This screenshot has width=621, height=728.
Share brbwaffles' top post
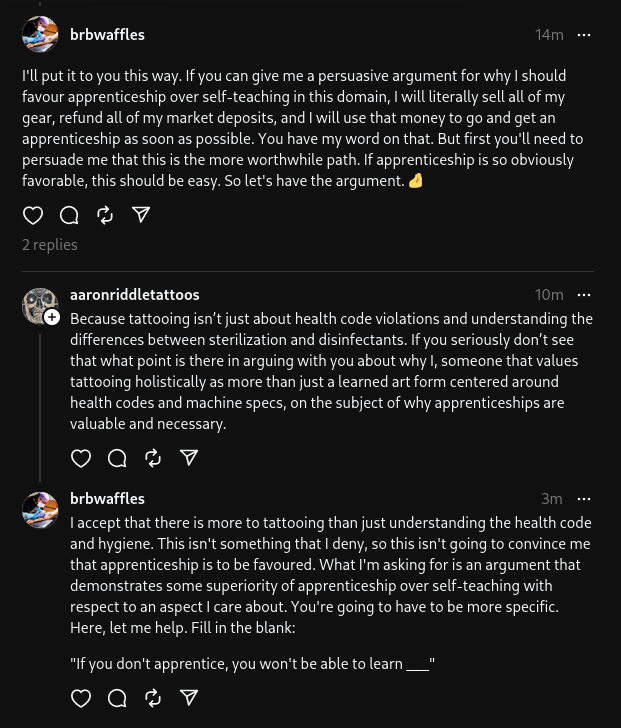tap(141, 215)
